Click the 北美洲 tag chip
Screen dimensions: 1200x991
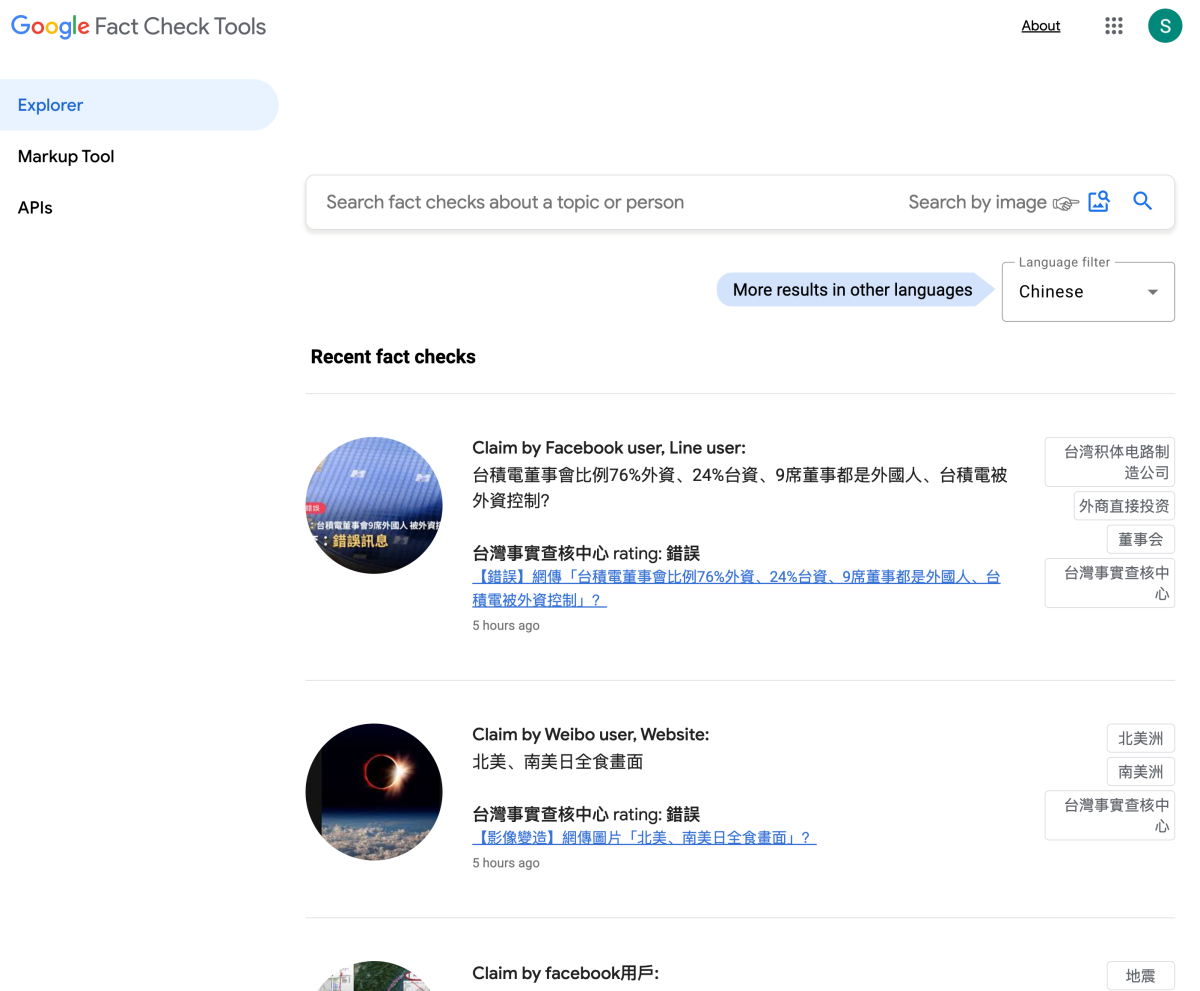tap(1140, 739)
